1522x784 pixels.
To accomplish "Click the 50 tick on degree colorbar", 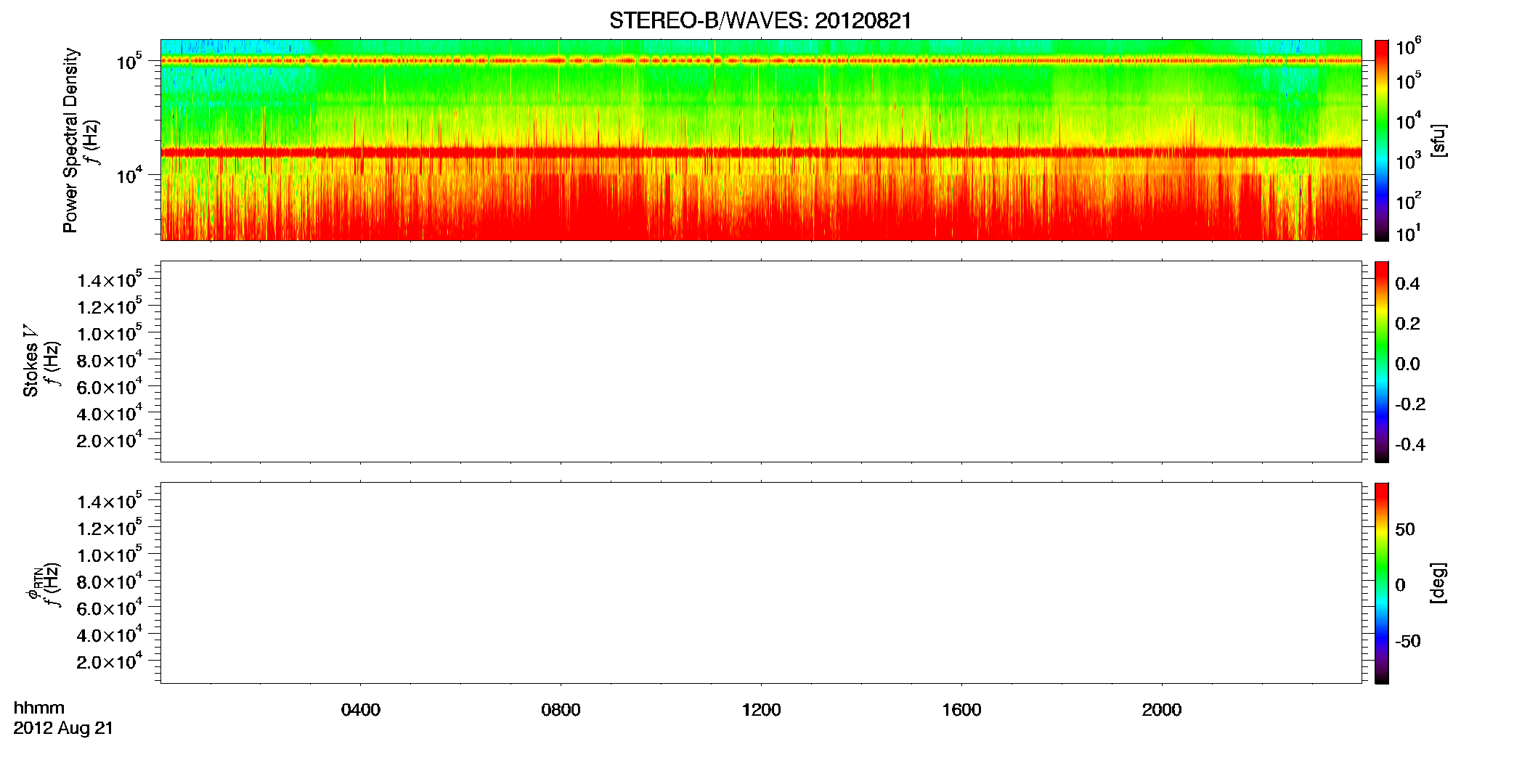I will [1405, 529].
